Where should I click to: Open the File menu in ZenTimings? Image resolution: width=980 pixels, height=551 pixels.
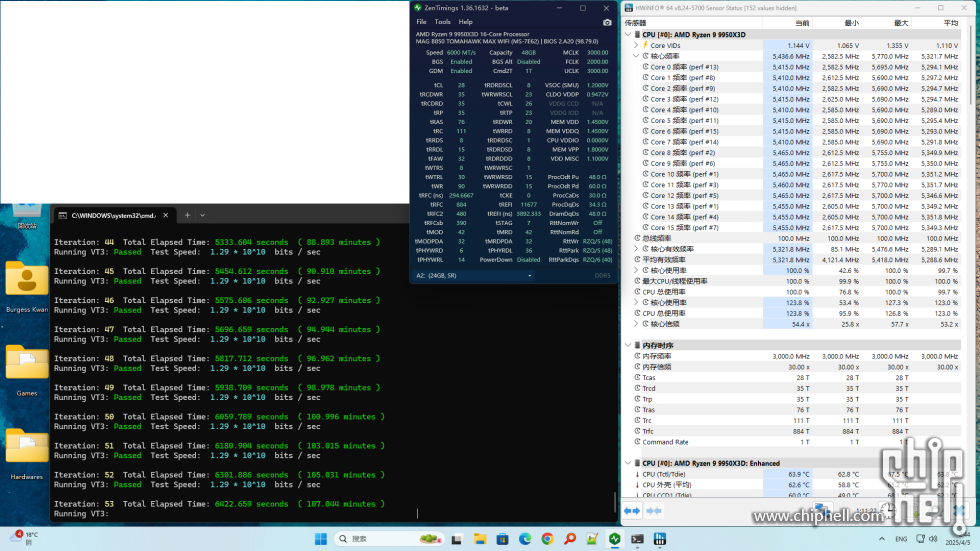point(421,22)
